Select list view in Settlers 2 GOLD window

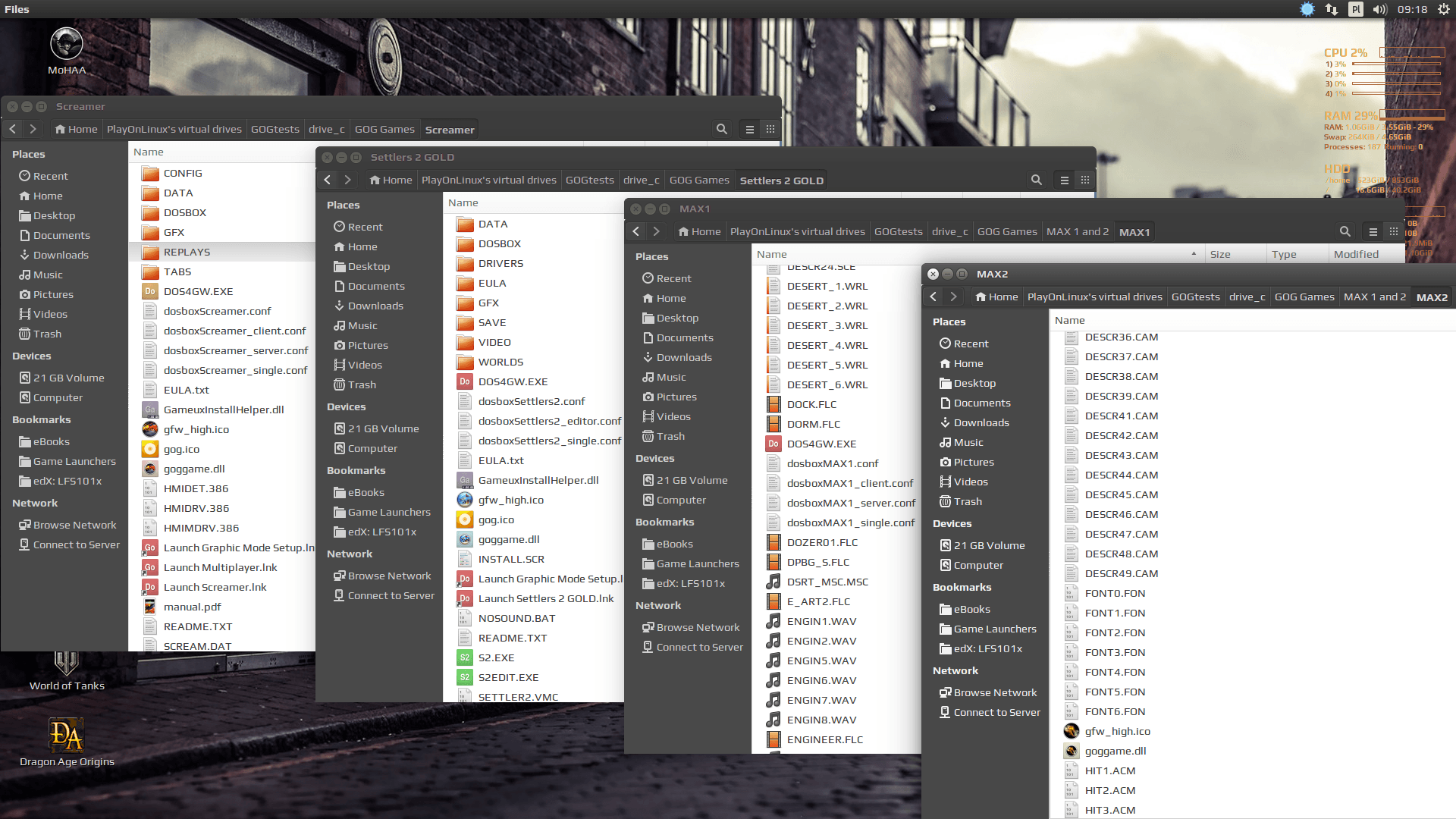[x=1065, y=180]
